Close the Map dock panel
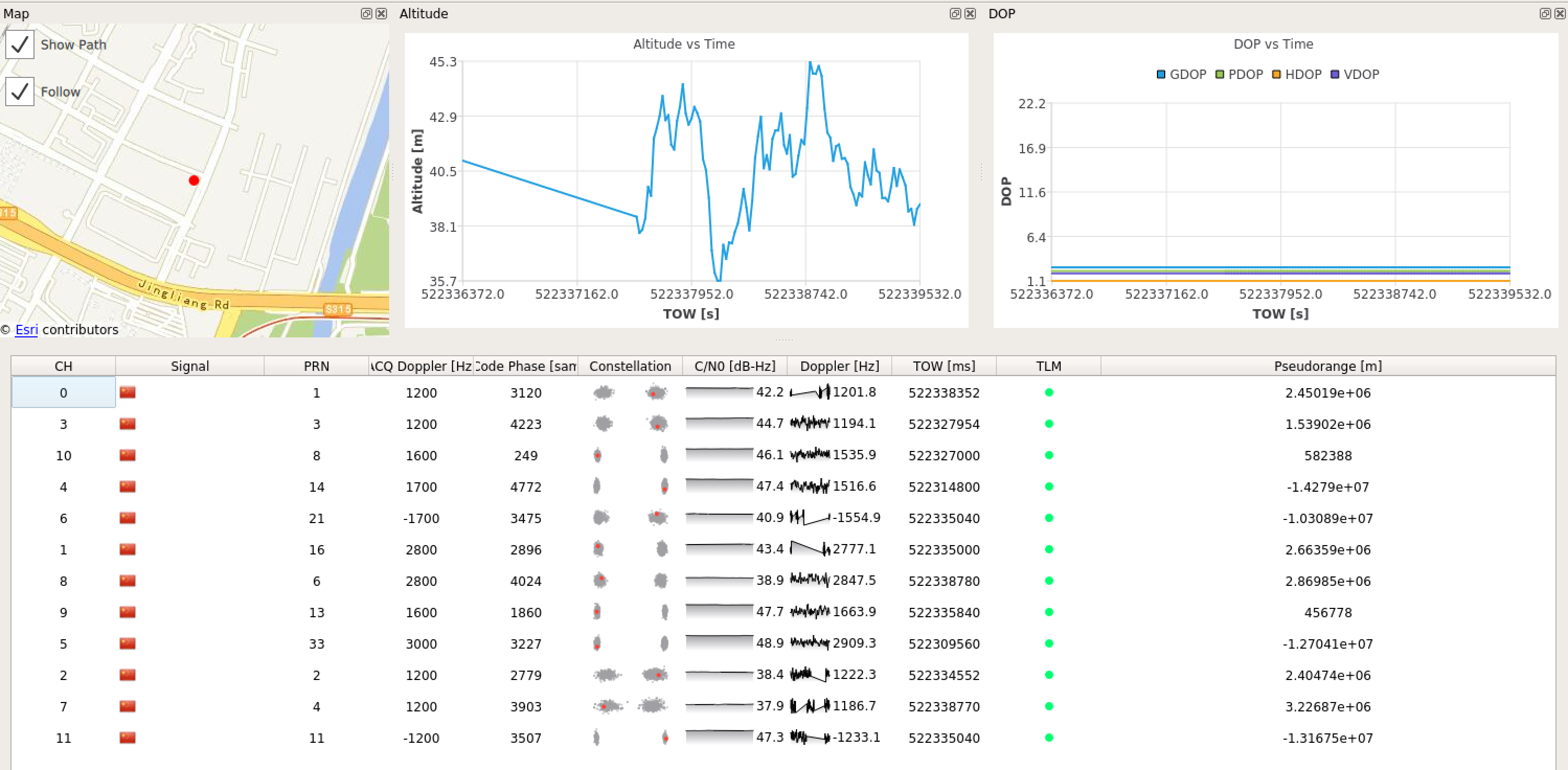The image size is (1568, 770). (381, 14)
